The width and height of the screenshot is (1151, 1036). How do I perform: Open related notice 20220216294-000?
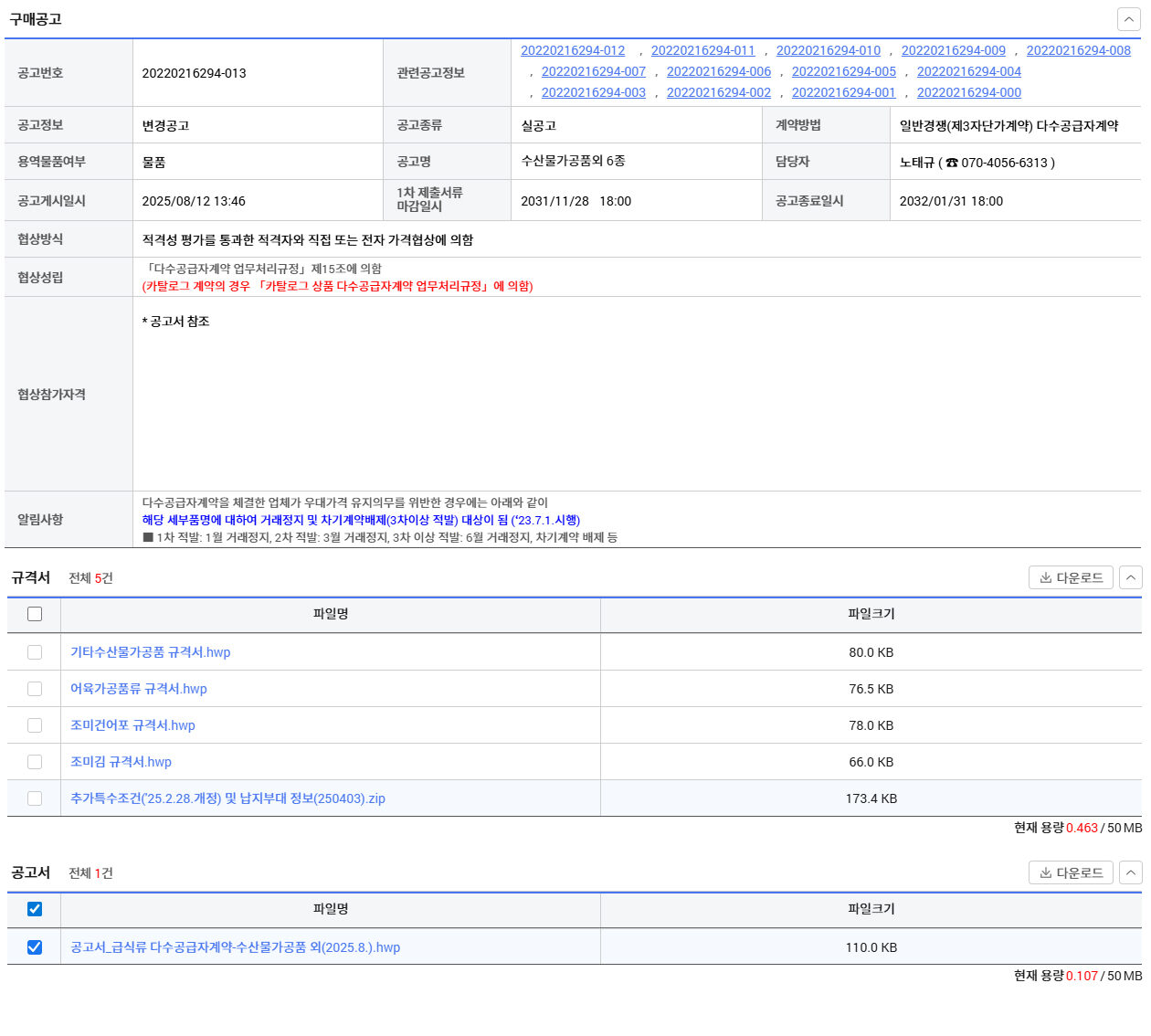pos(969,92)
